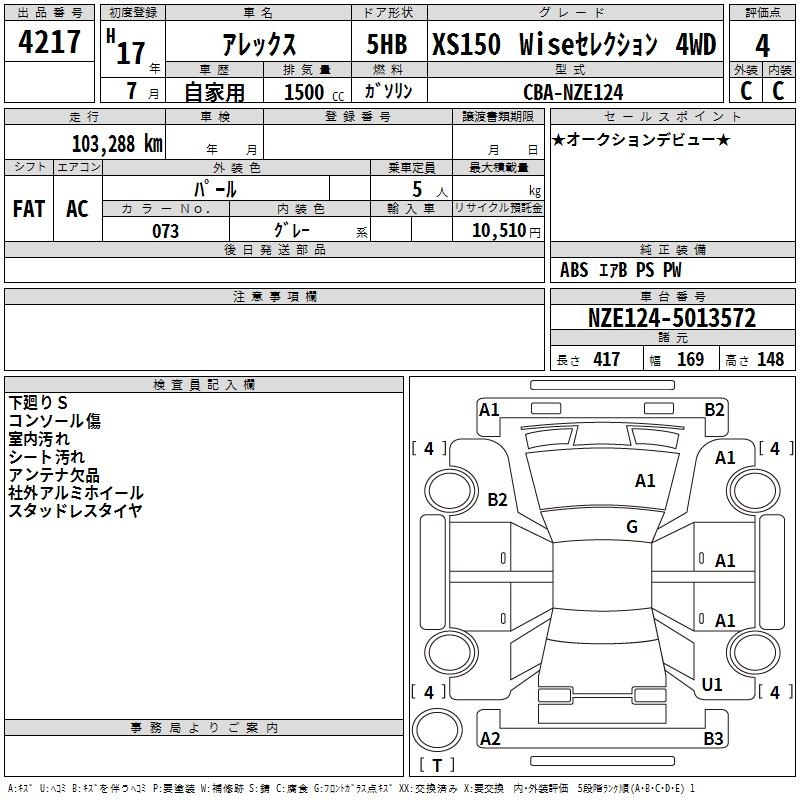Click the exterior color パール
The width and height of the screenshot is (800, 800).
(x=215, y=189)
